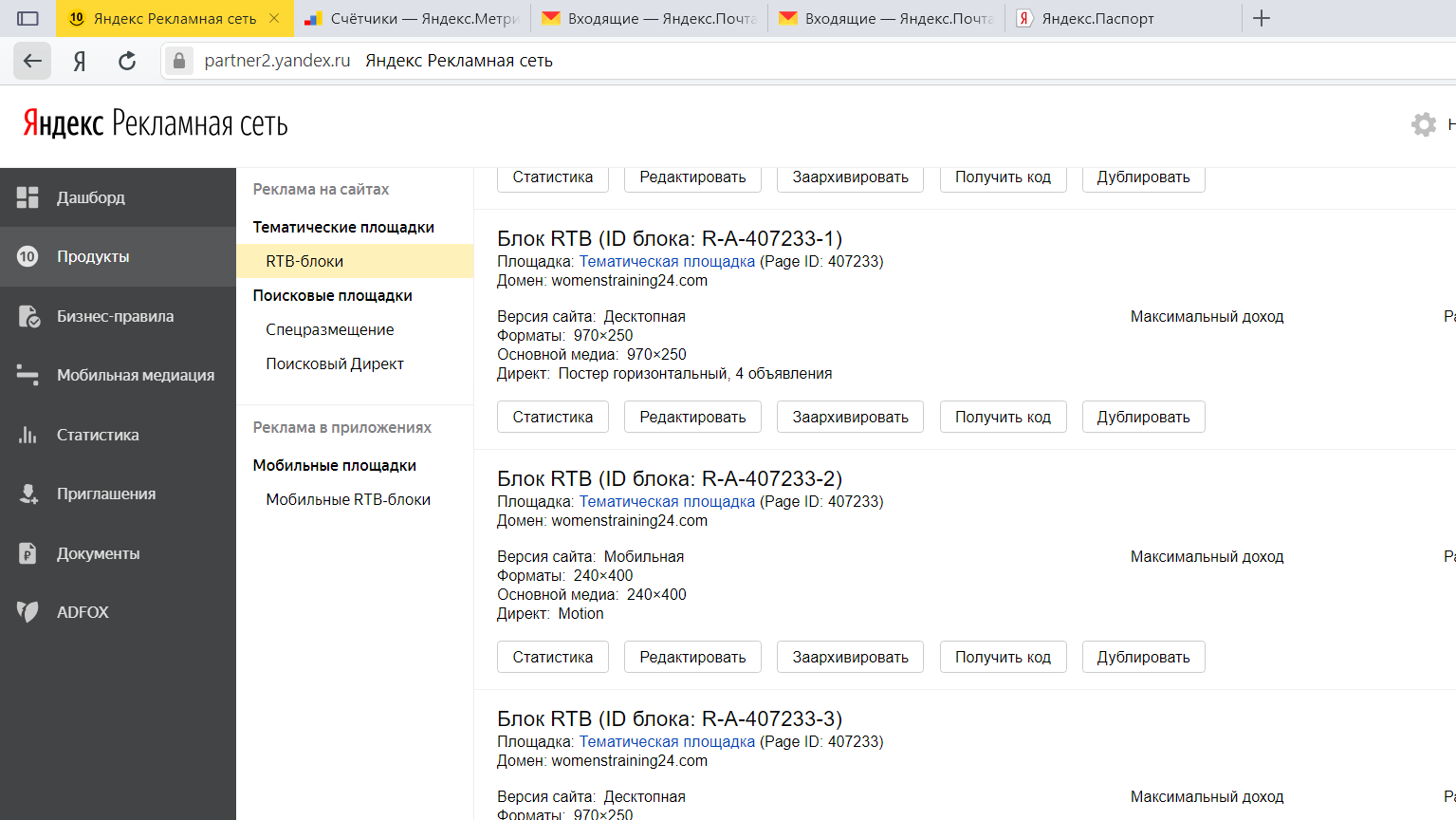Close the Яндекс Рекламная сеть tab
This screenshot has height=820, width=1456.
(274, 18)
